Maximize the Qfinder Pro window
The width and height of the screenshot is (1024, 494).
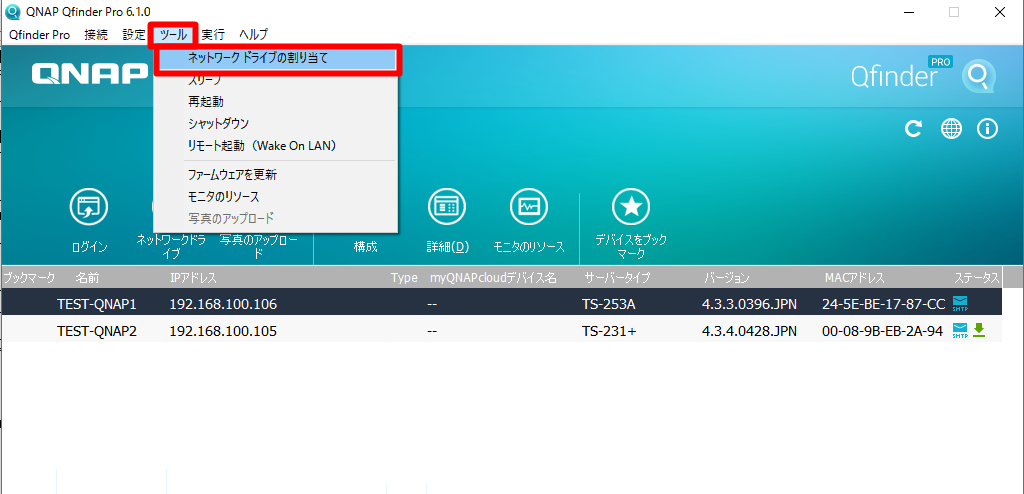(x=954, y=12)
